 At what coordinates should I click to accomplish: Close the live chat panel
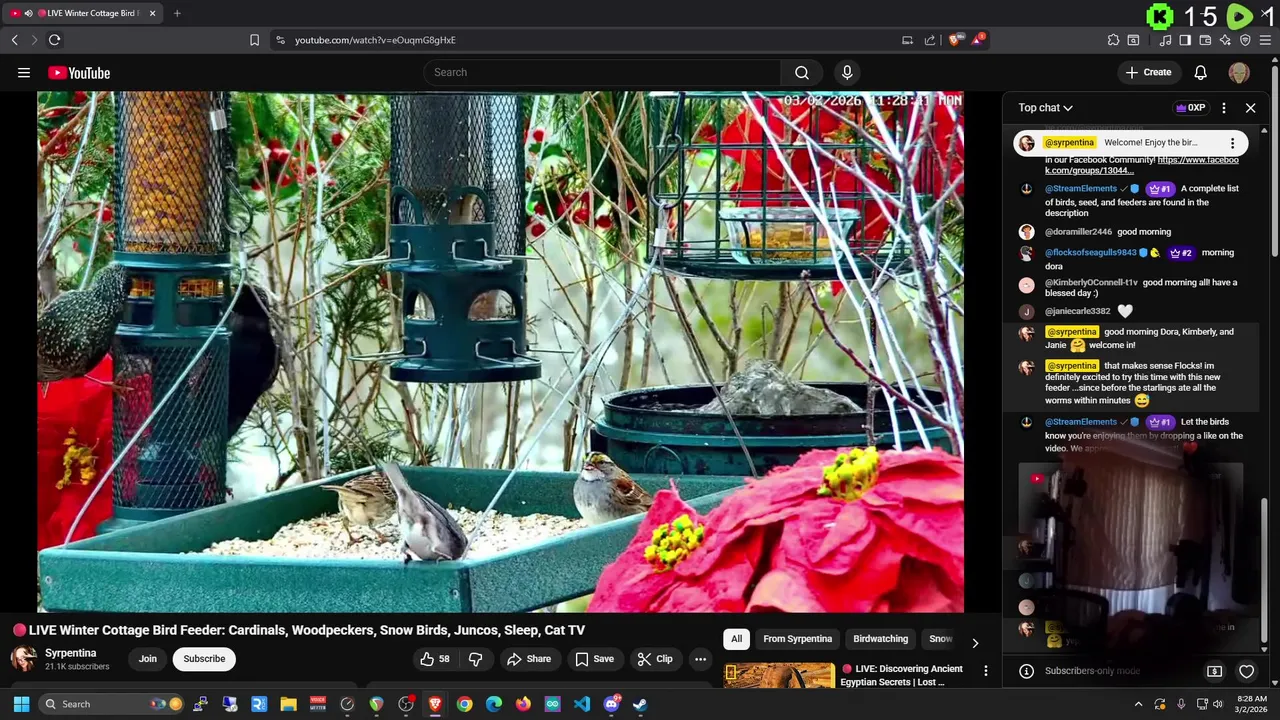point(1250,108)
